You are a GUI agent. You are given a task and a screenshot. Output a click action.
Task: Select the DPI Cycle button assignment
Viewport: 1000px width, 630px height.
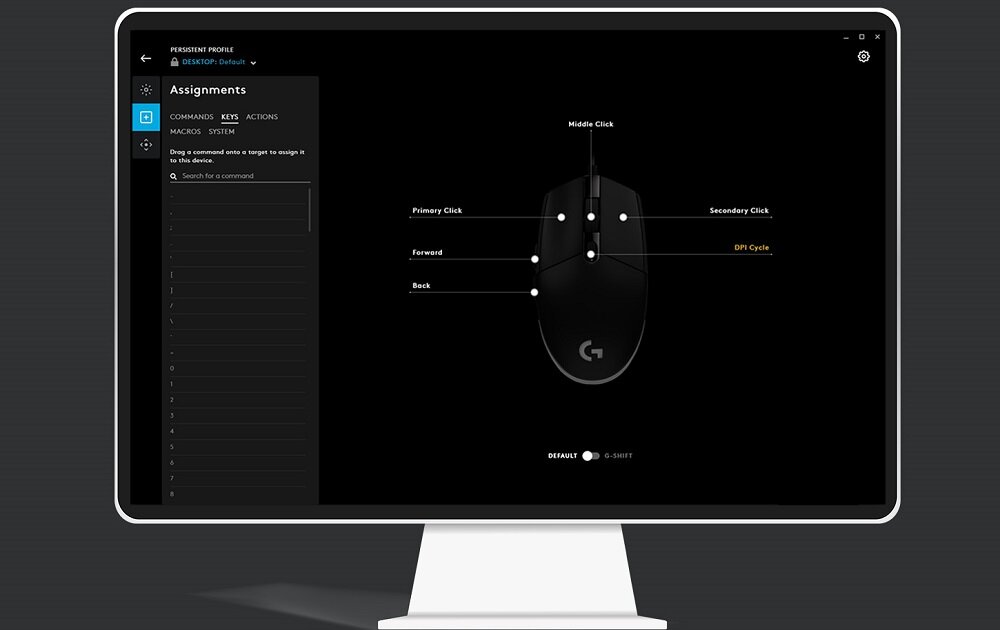coord(751,248)
